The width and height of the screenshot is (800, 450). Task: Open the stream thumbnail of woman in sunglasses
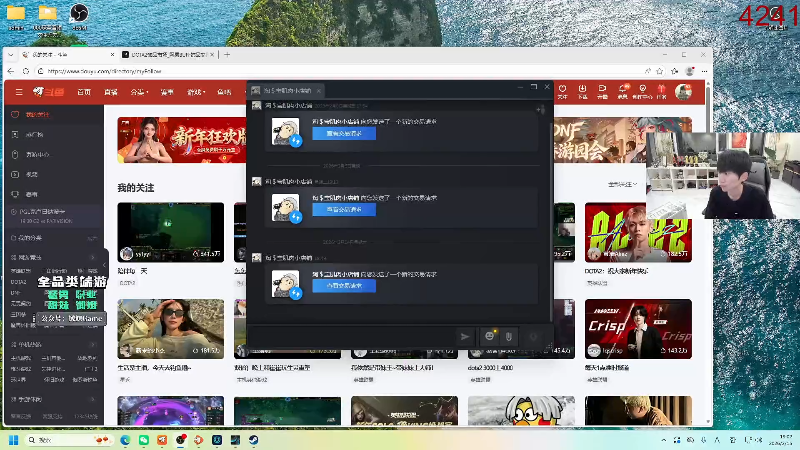point(170,329)
